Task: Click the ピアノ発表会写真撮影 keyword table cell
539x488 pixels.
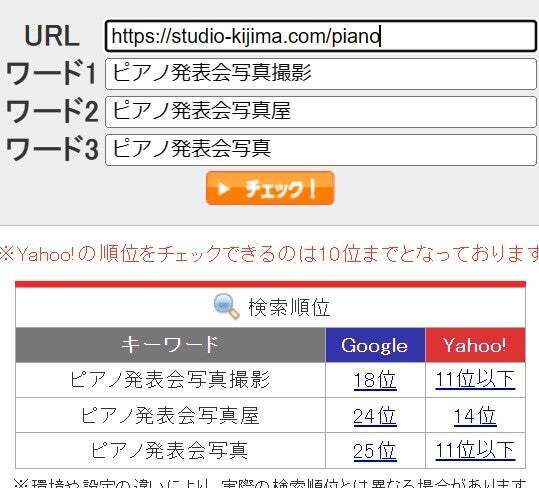Action: click(x=170, y=380)
